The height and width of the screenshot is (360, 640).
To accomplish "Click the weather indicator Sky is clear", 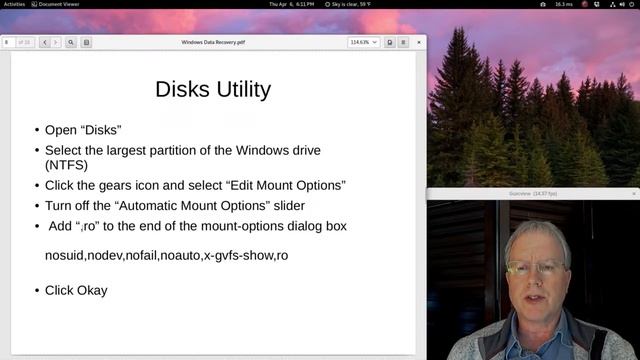I will (348, 4).
